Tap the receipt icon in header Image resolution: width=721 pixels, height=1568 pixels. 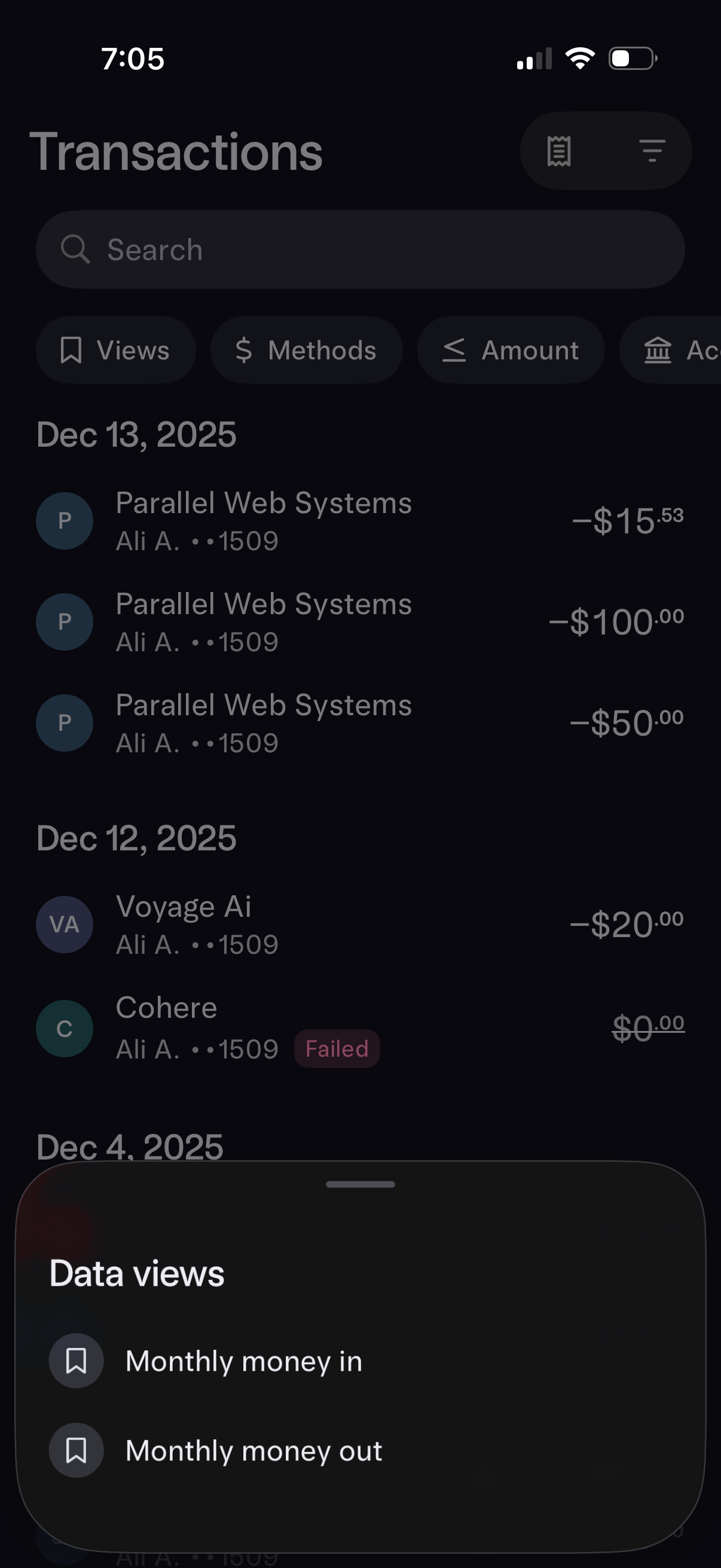[558, 151]
